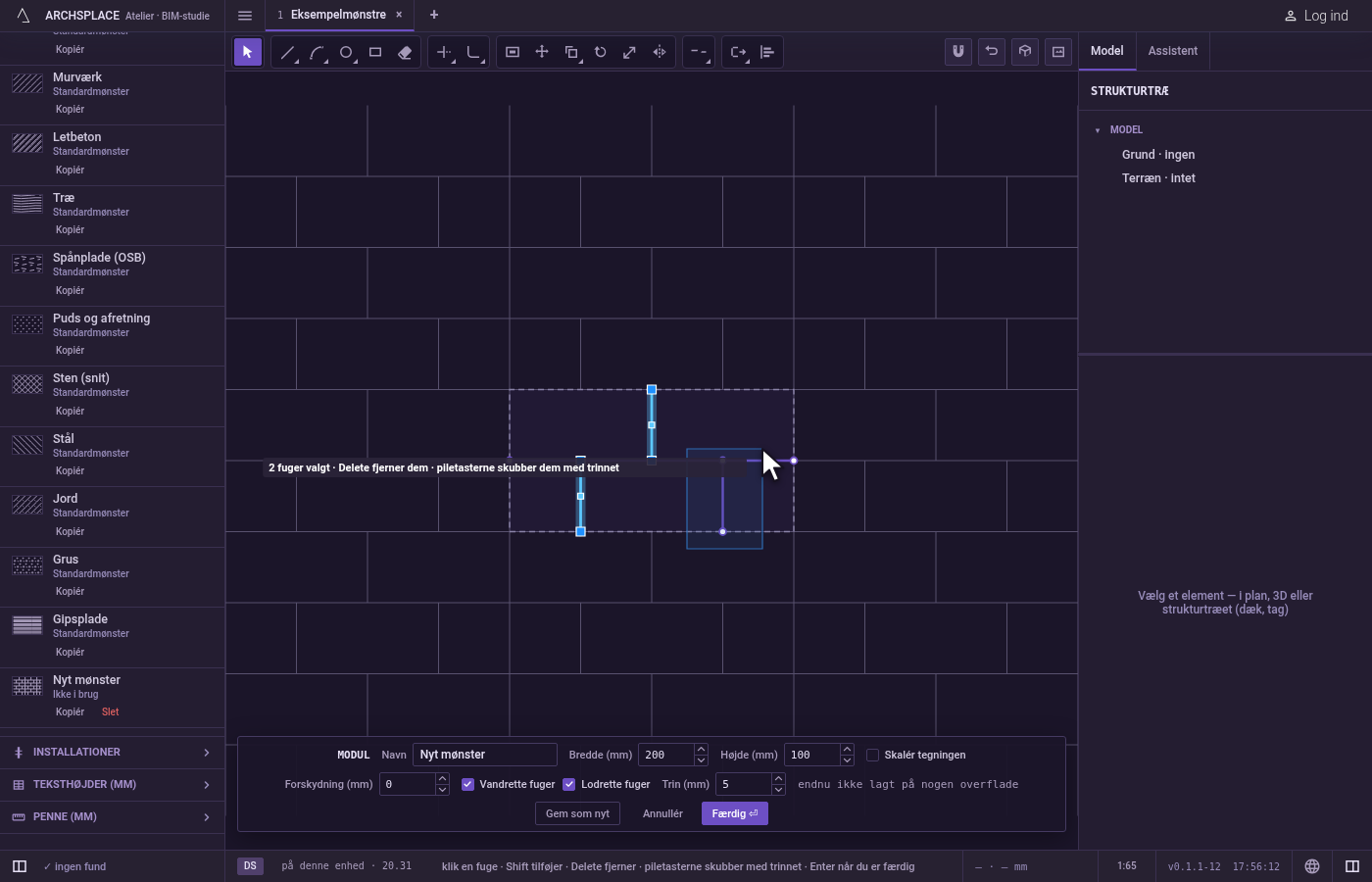Click the Færdig button

[735, 813]
